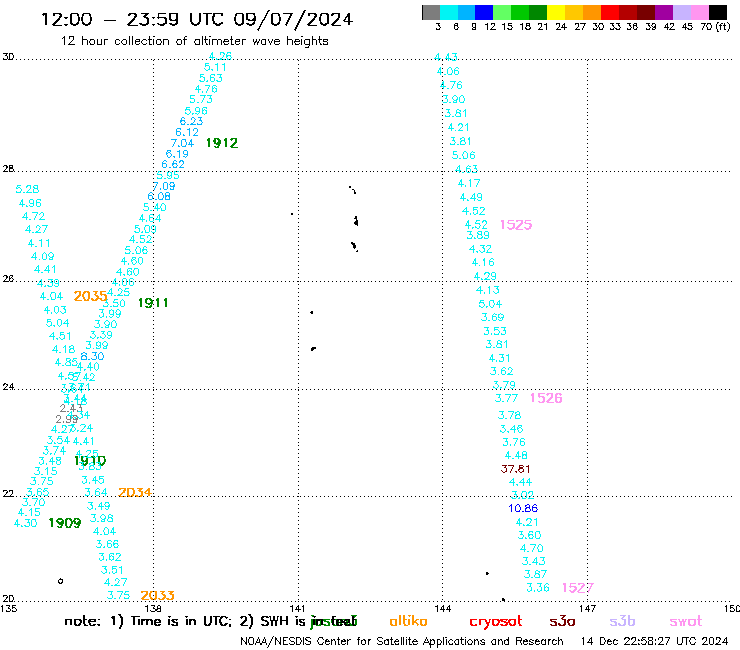Click the 7.09 wave height value
This screenshot has height=650, width=740.
(164, 186)
